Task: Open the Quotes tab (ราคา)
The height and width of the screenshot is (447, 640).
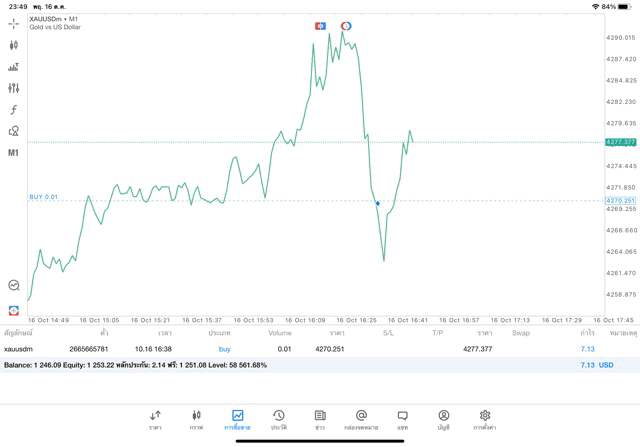Action: [155, 419]
